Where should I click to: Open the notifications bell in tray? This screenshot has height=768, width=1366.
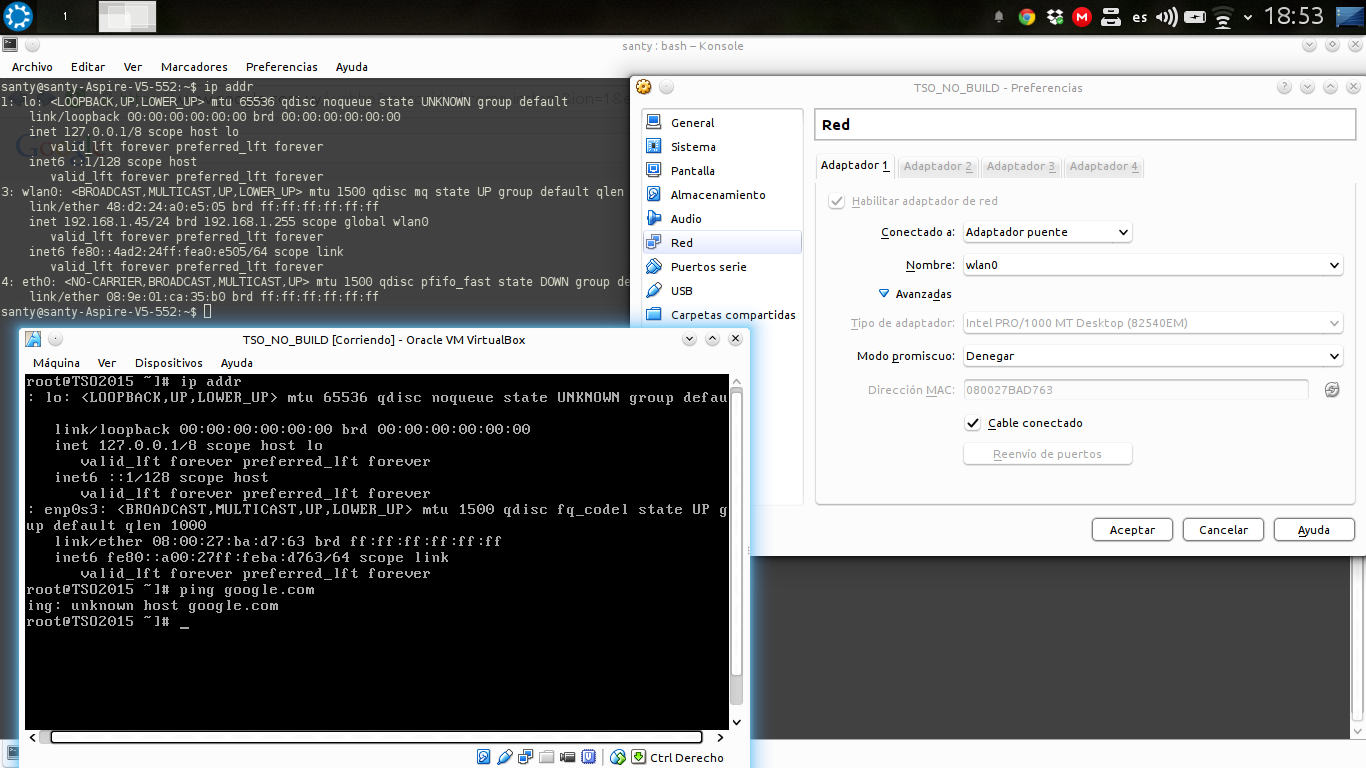coord(998,17)
